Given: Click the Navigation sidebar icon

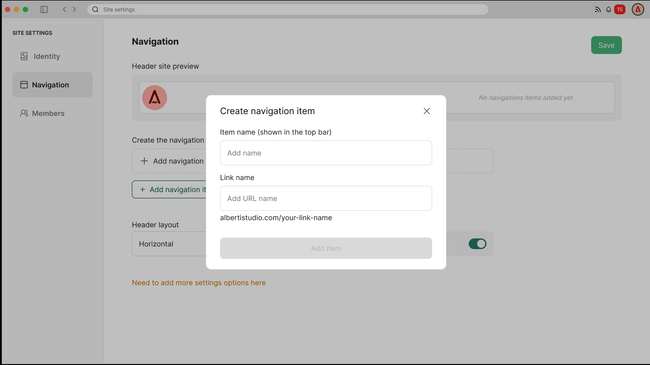Looking at the screenshot, I should (24, 85).
